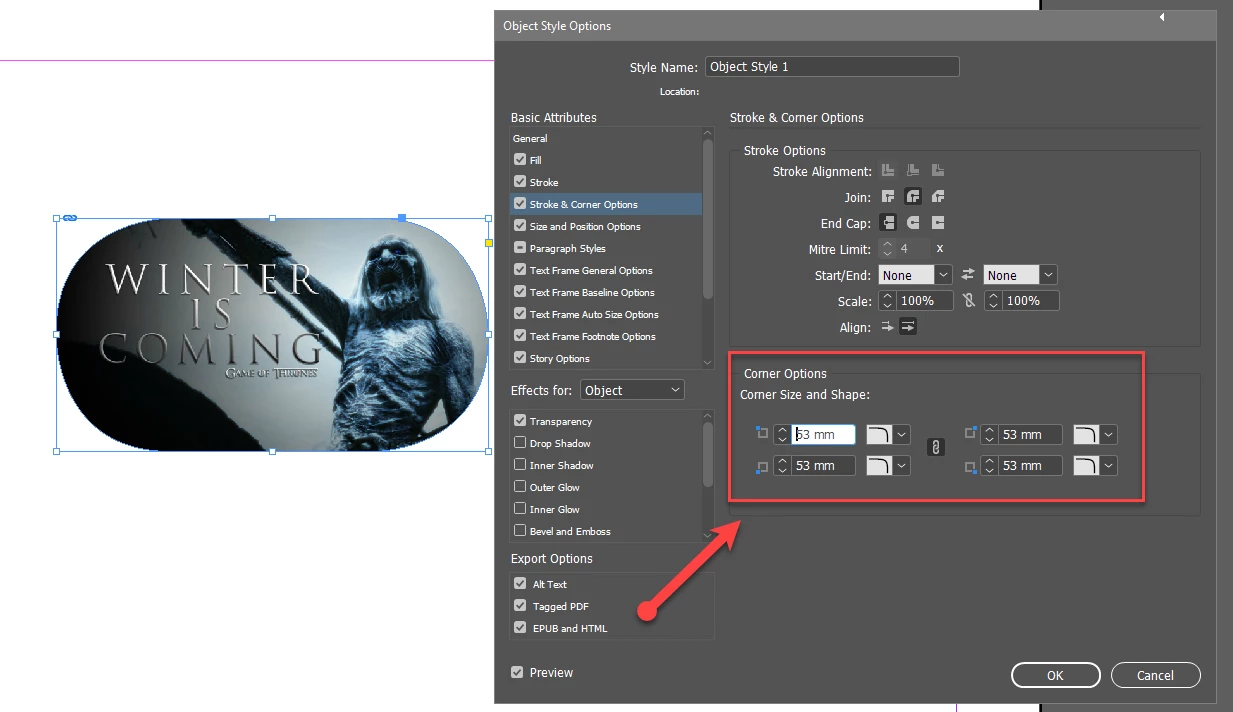This screenshot has height=712, width=1233.
Task: Open the bottom-right corner shape dropdown
Action: [x=1095, y=465]
